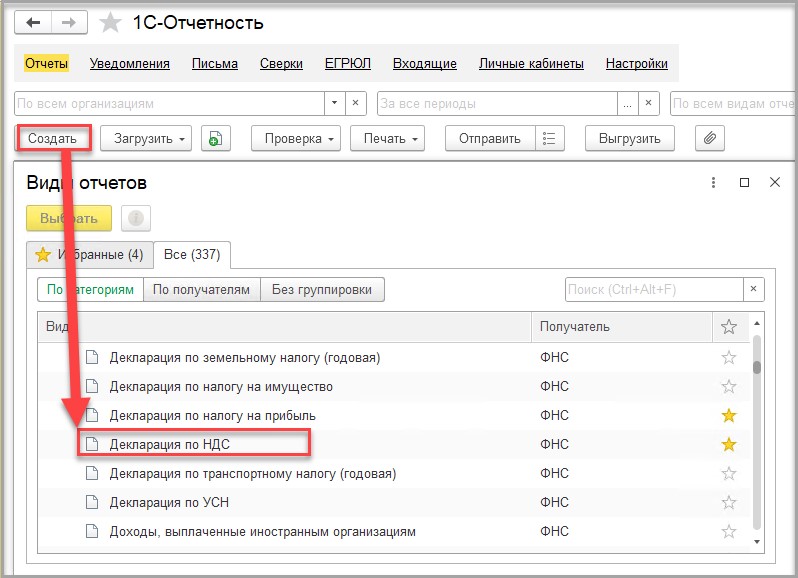Screen dimensions: 798x578
Task: Click the scrollbar down arrow in report list
Action: pyautogui.click(x=757, y=542)
